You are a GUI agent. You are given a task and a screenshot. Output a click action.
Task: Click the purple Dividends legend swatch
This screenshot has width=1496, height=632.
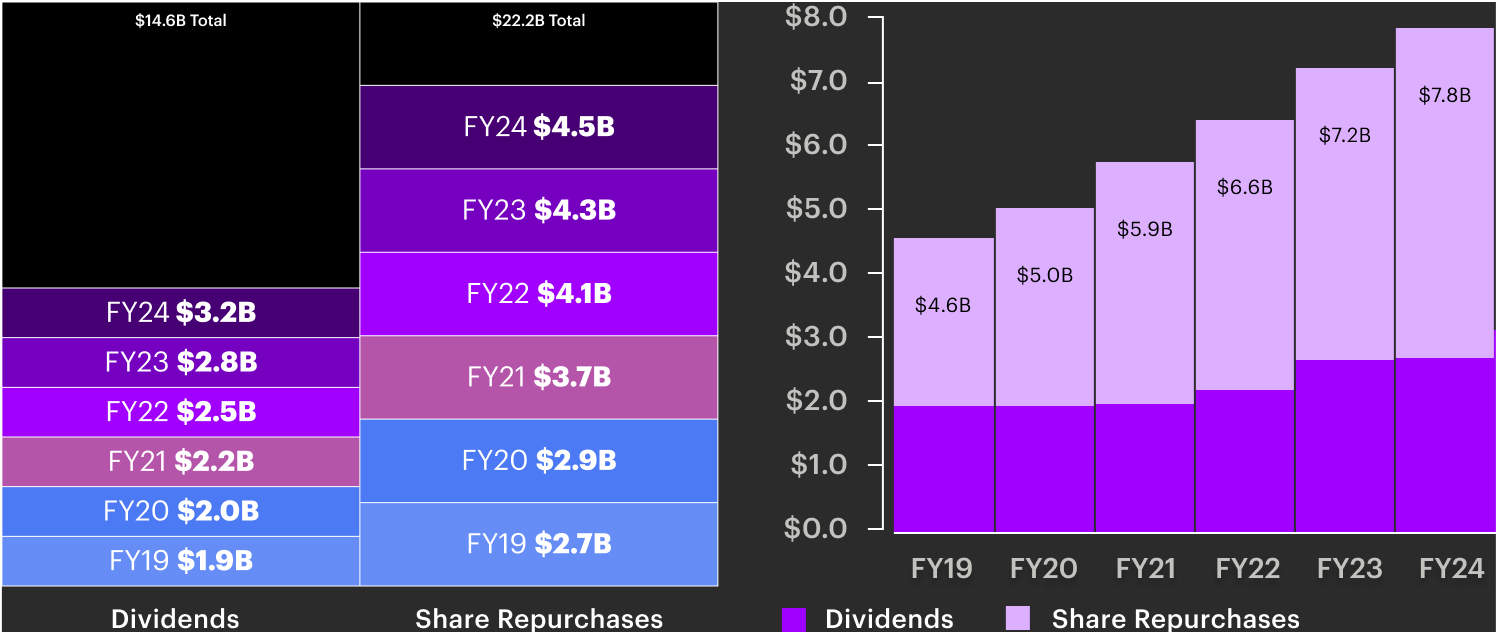coord(792,619)
